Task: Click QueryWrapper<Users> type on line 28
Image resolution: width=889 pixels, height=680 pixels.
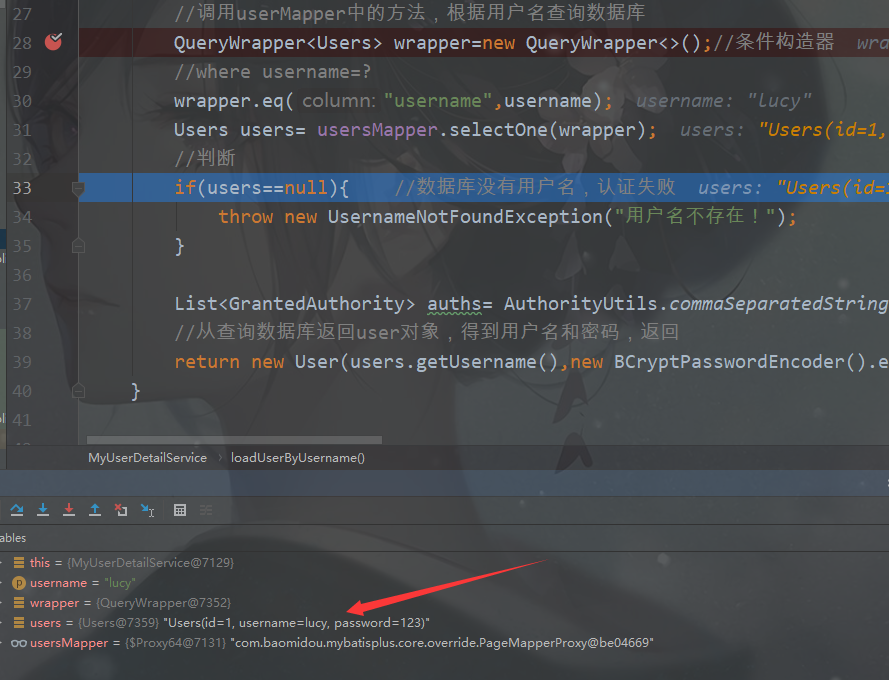Action: pos(278,43)
